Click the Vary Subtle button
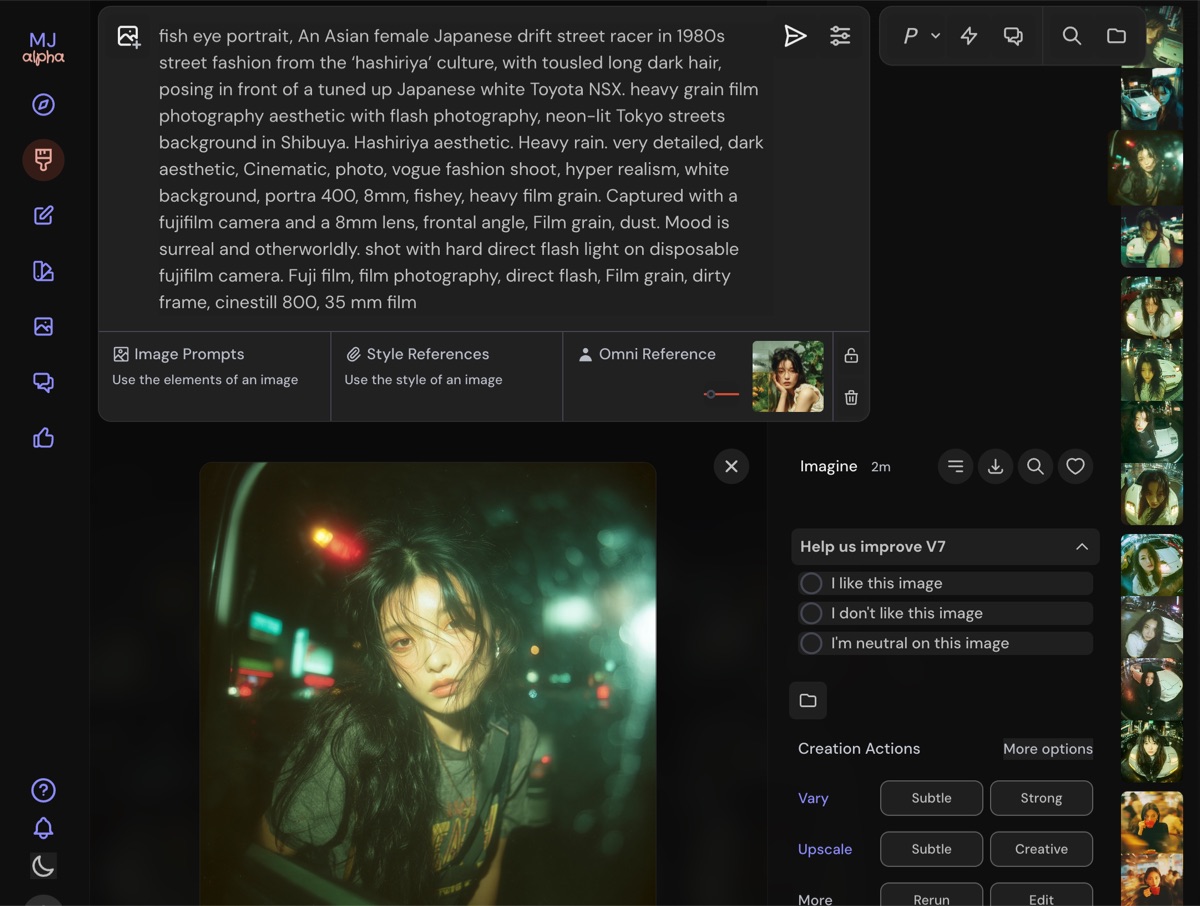 (x=931, y=798)
